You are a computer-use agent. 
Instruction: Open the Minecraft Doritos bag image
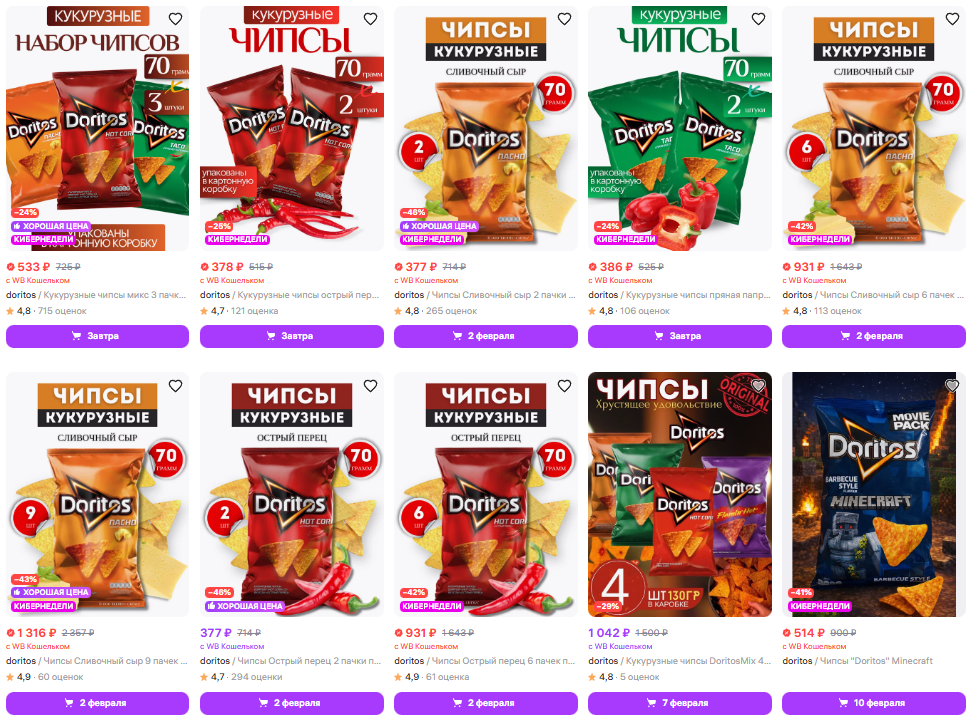(873, 495)
